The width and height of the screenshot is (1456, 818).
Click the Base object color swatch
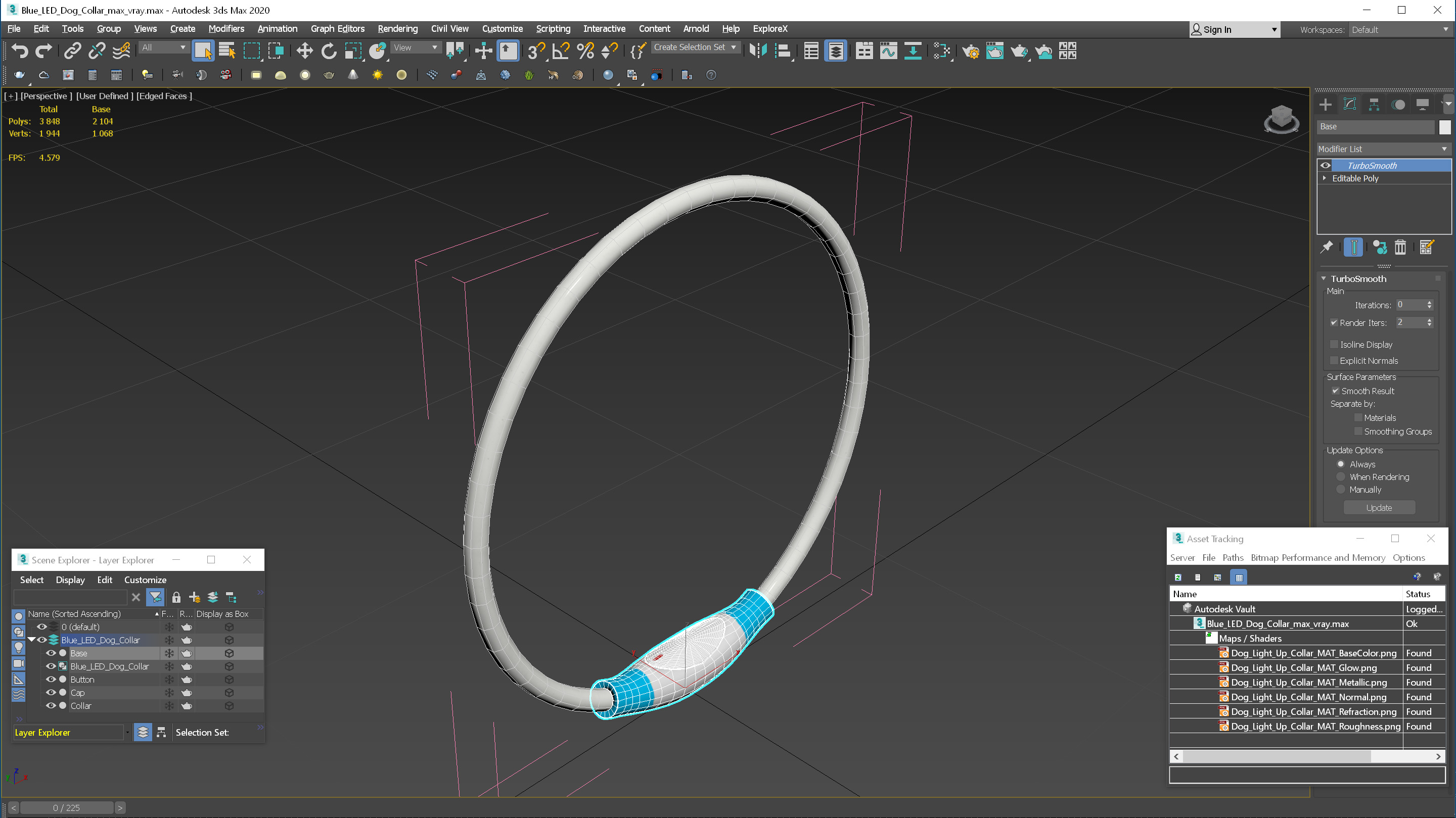coord(1445,127)
